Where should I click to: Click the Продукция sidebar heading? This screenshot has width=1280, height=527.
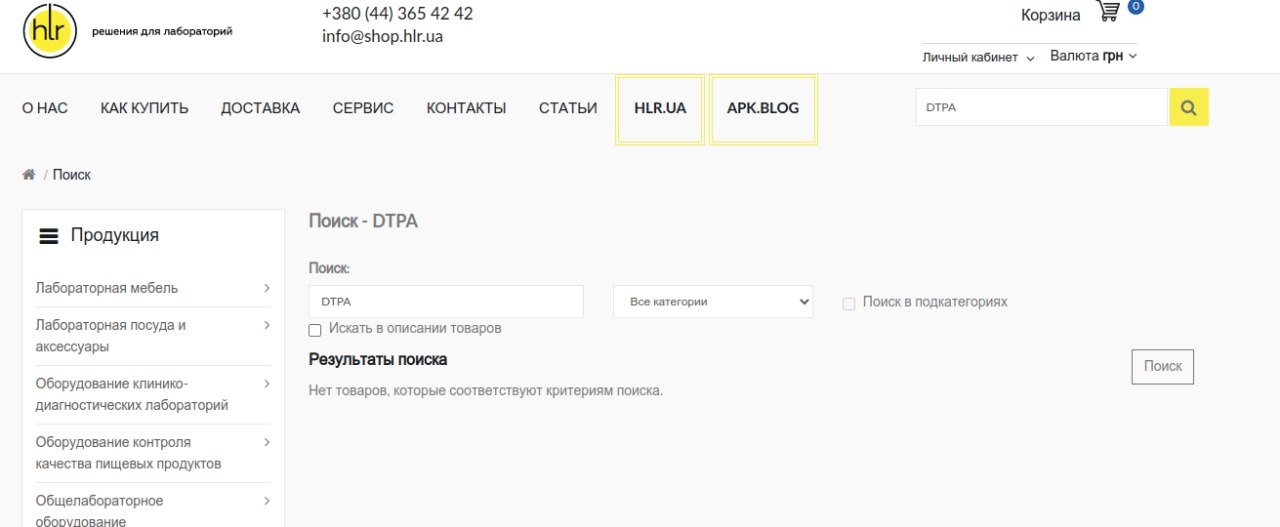[x=114, y=236]
